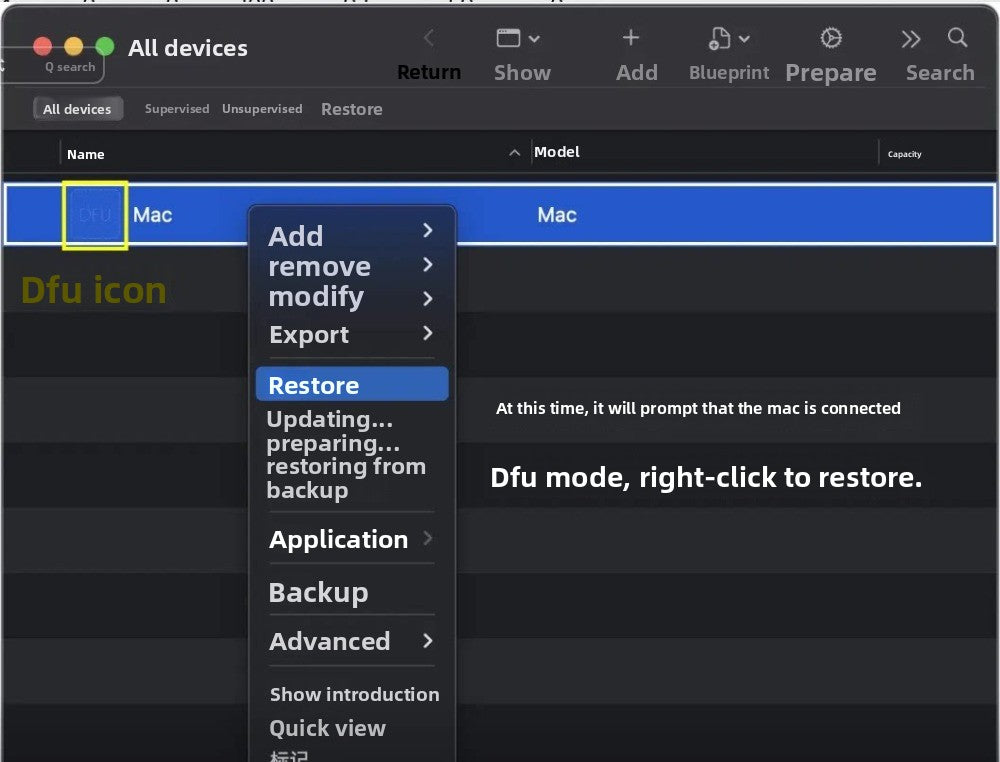Select Application menu entry text
The width and height of the screenshot is (1000, 762).
tap(339, 540)
